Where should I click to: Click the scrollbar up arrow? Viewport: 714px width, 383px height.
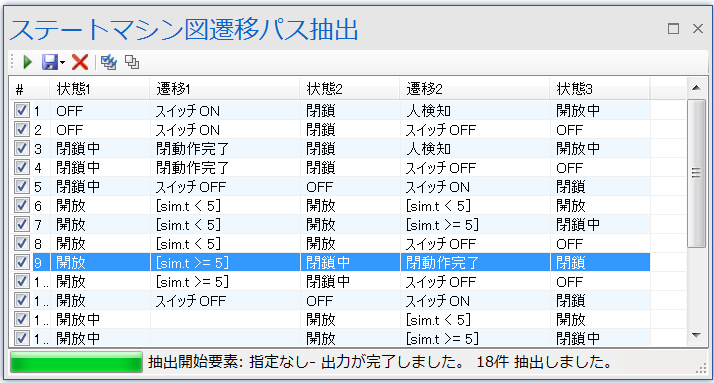coord(696,87)
